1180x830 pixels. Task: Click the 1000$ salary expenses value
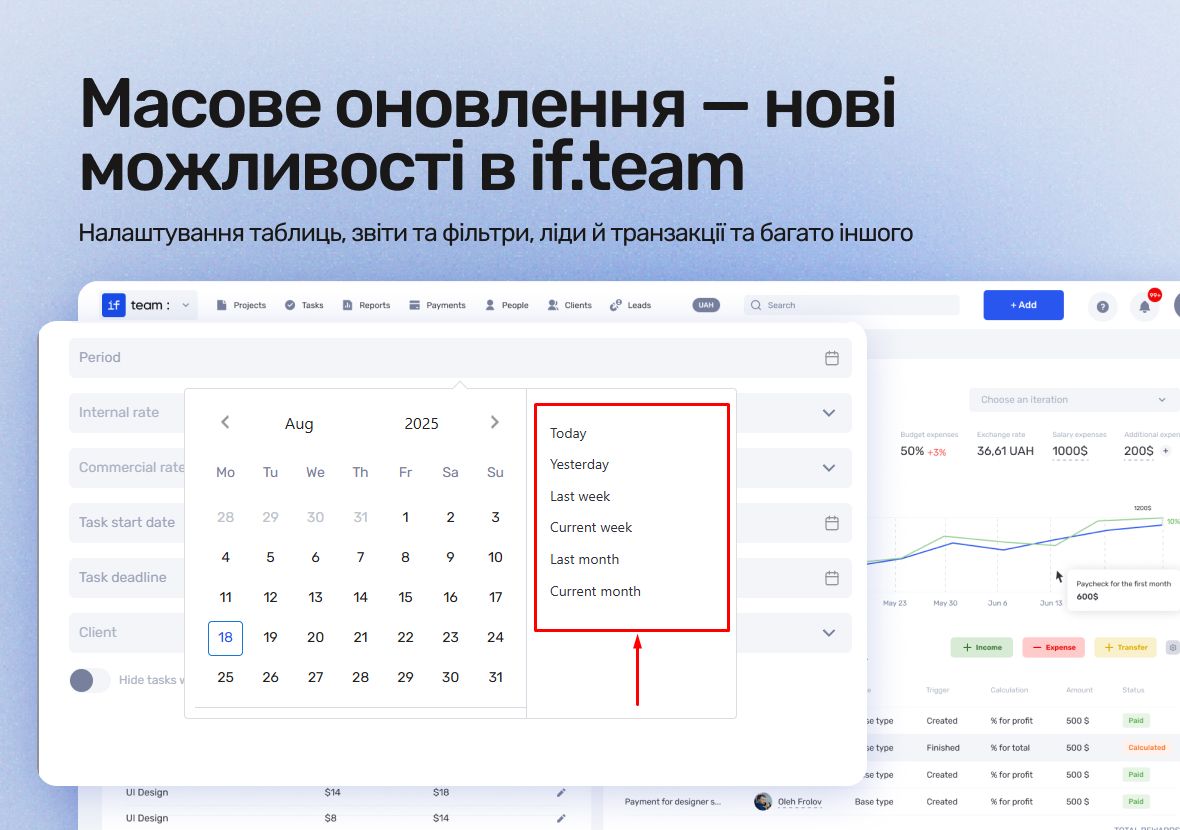(1070, 451)
